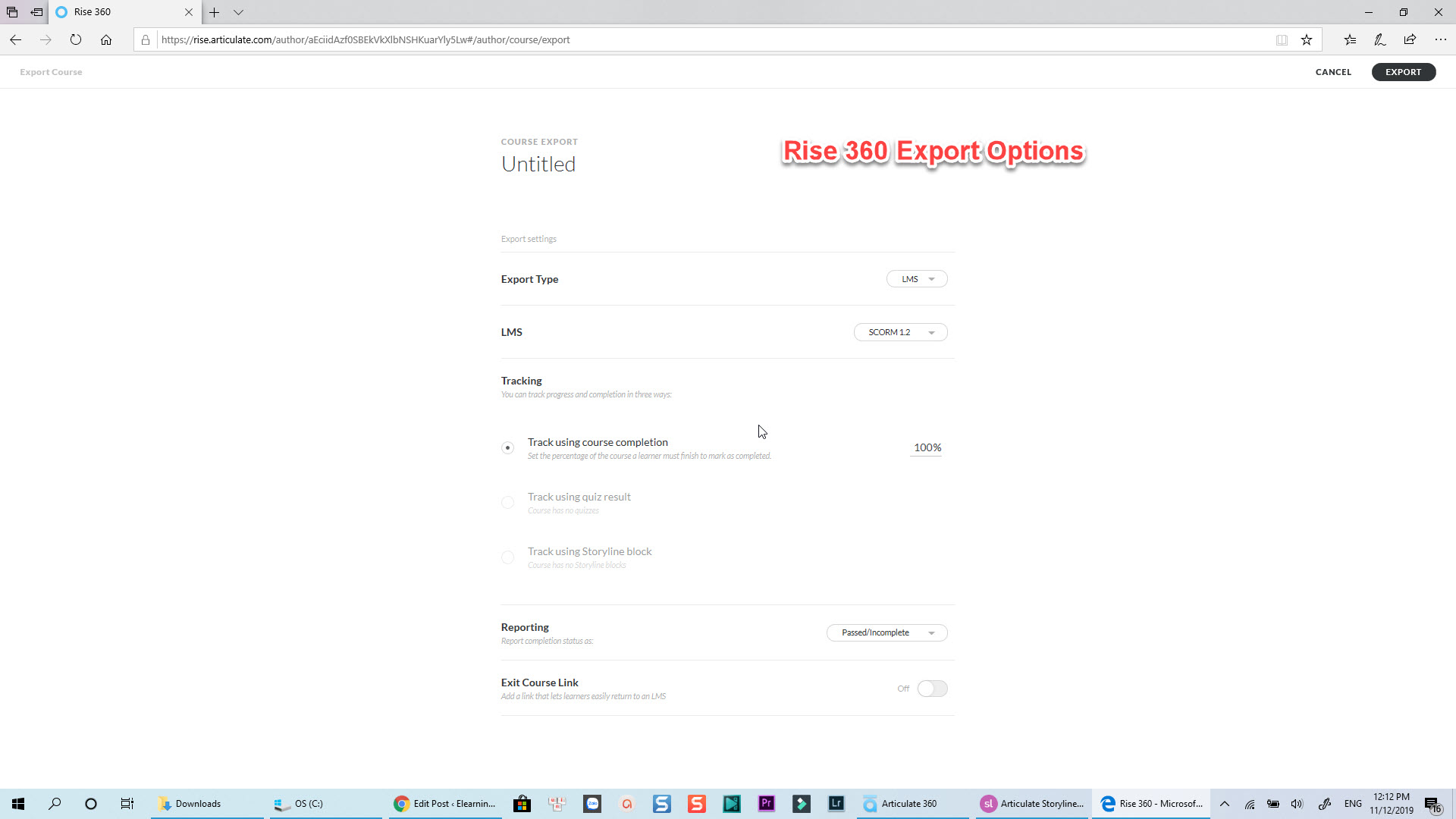Image resolution: width=1456 pixels, height=819 pixels.
Task: Open Adobe Premiere Pro from taskbar
Action: pyautogui.click(x=766, y=804)
